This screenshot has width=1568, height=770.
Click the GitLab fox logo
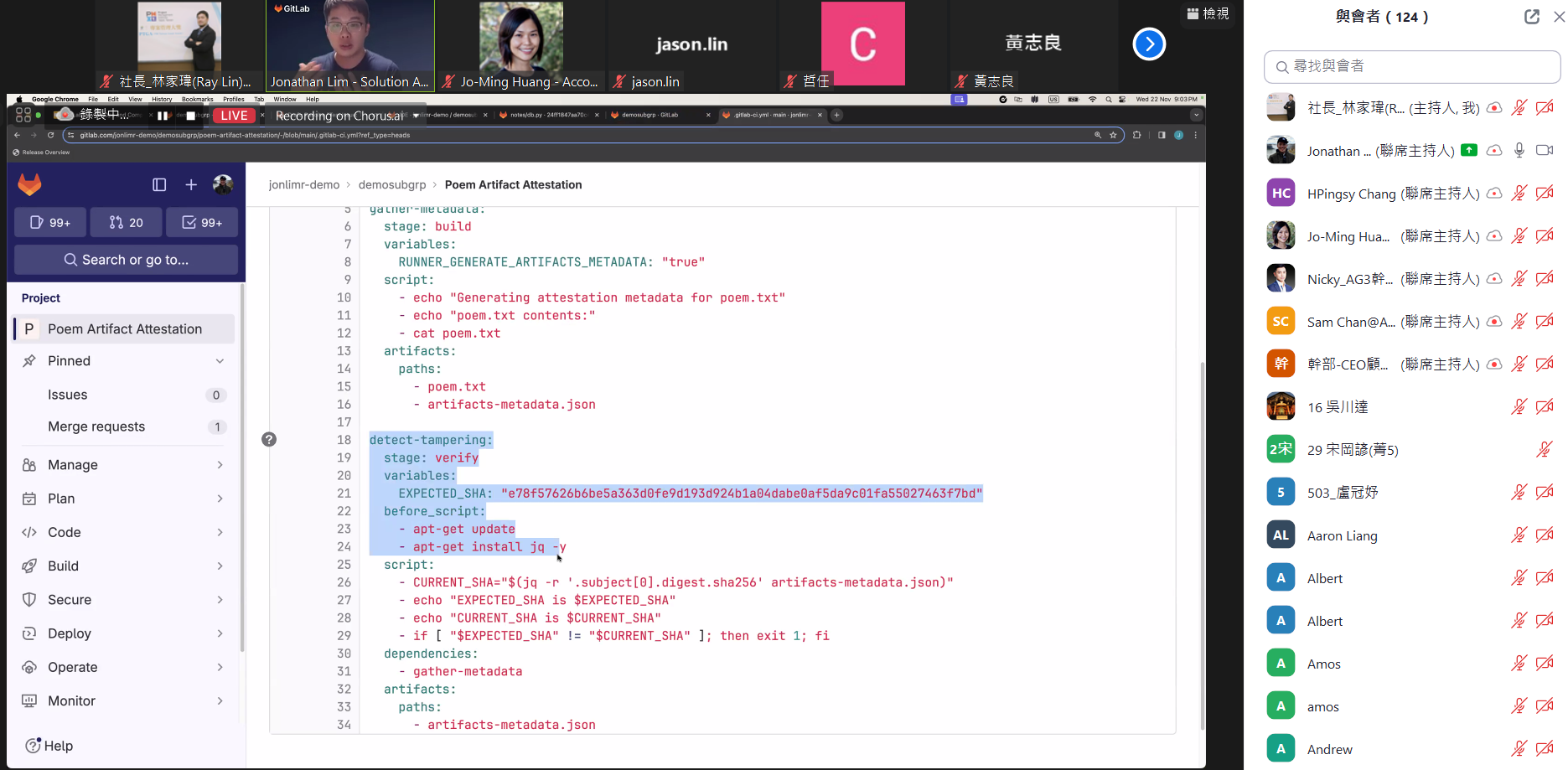point(30,184)
